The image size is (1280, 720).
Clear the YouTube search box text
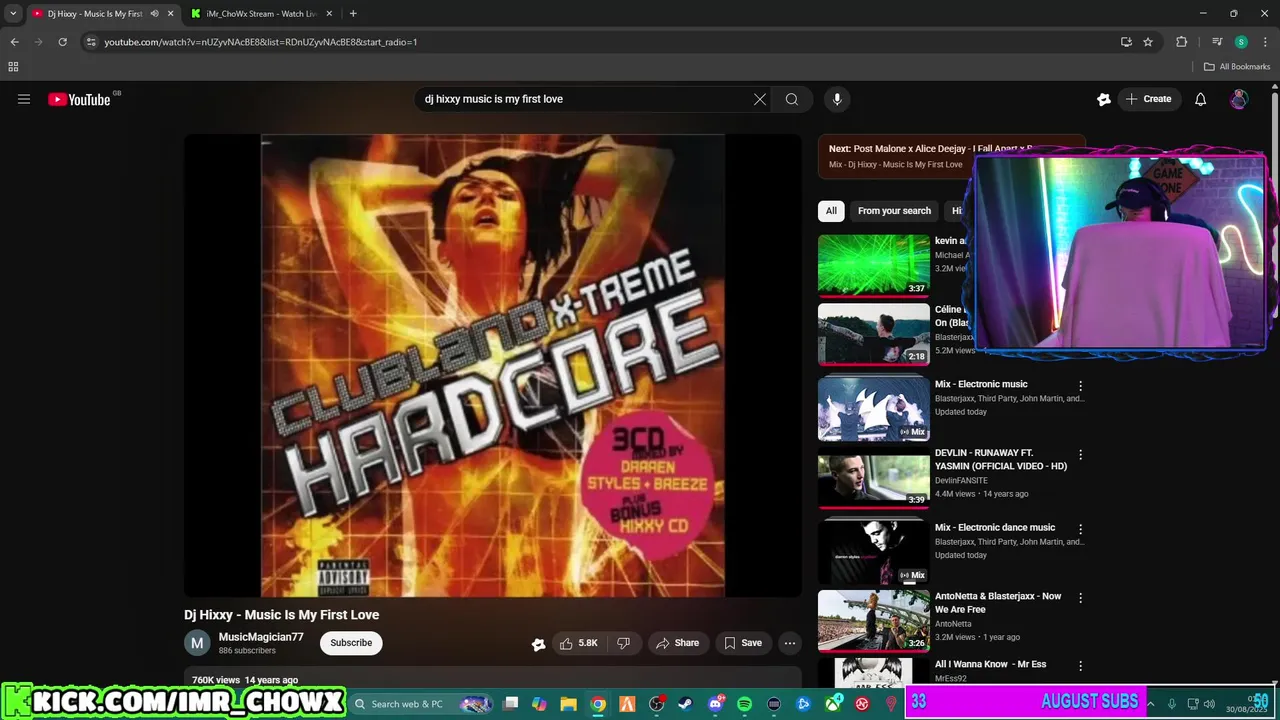pos(760,99)
